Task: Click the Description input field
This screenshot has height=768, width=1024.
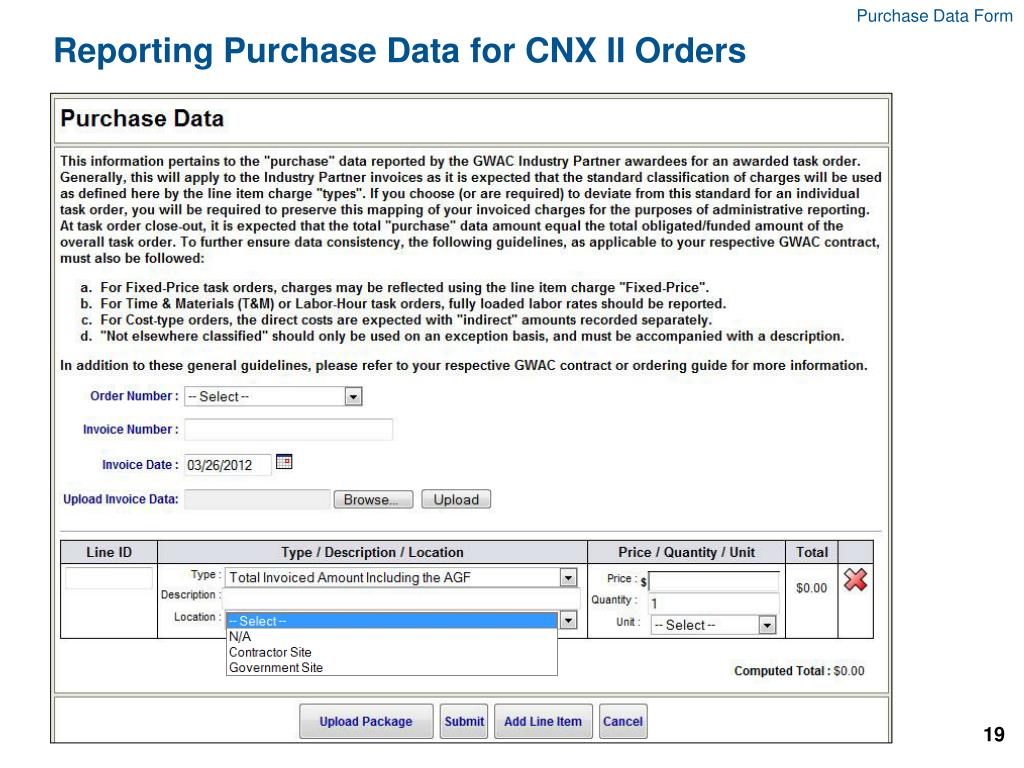Action: click(401, 597)
